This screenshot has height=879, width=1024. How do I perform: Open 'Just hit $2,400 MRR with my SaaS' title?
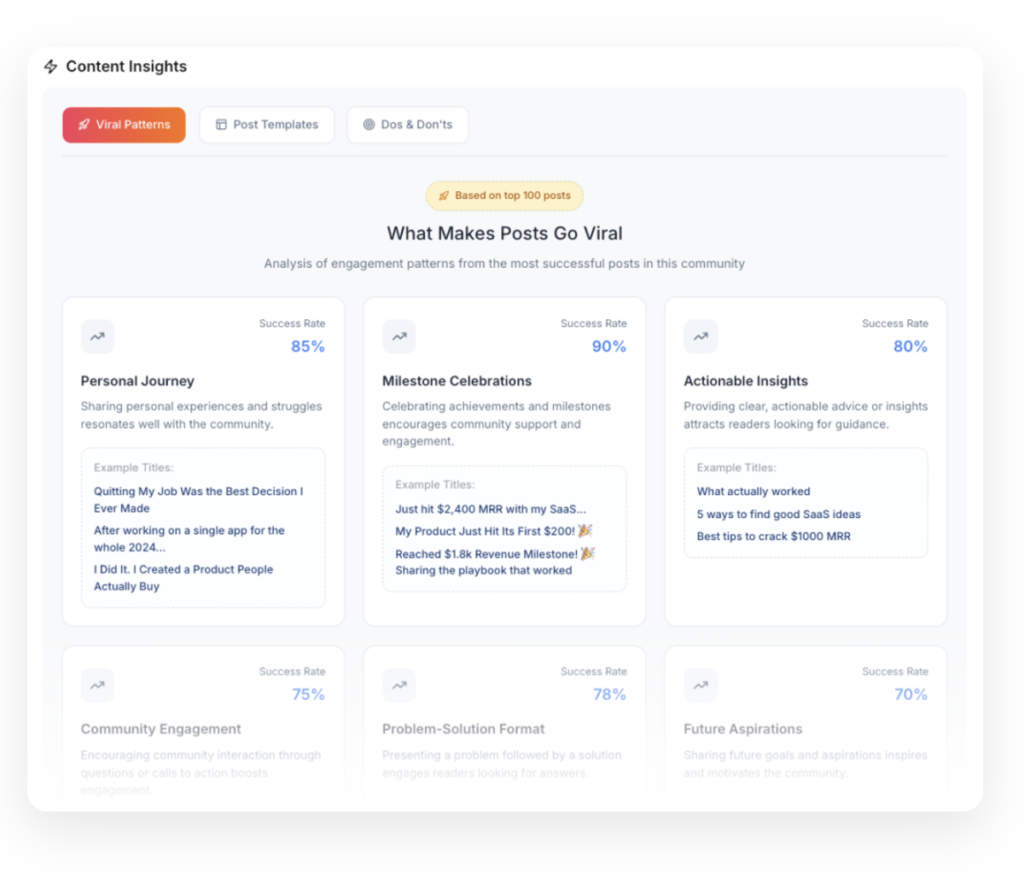tap(490, 509)
